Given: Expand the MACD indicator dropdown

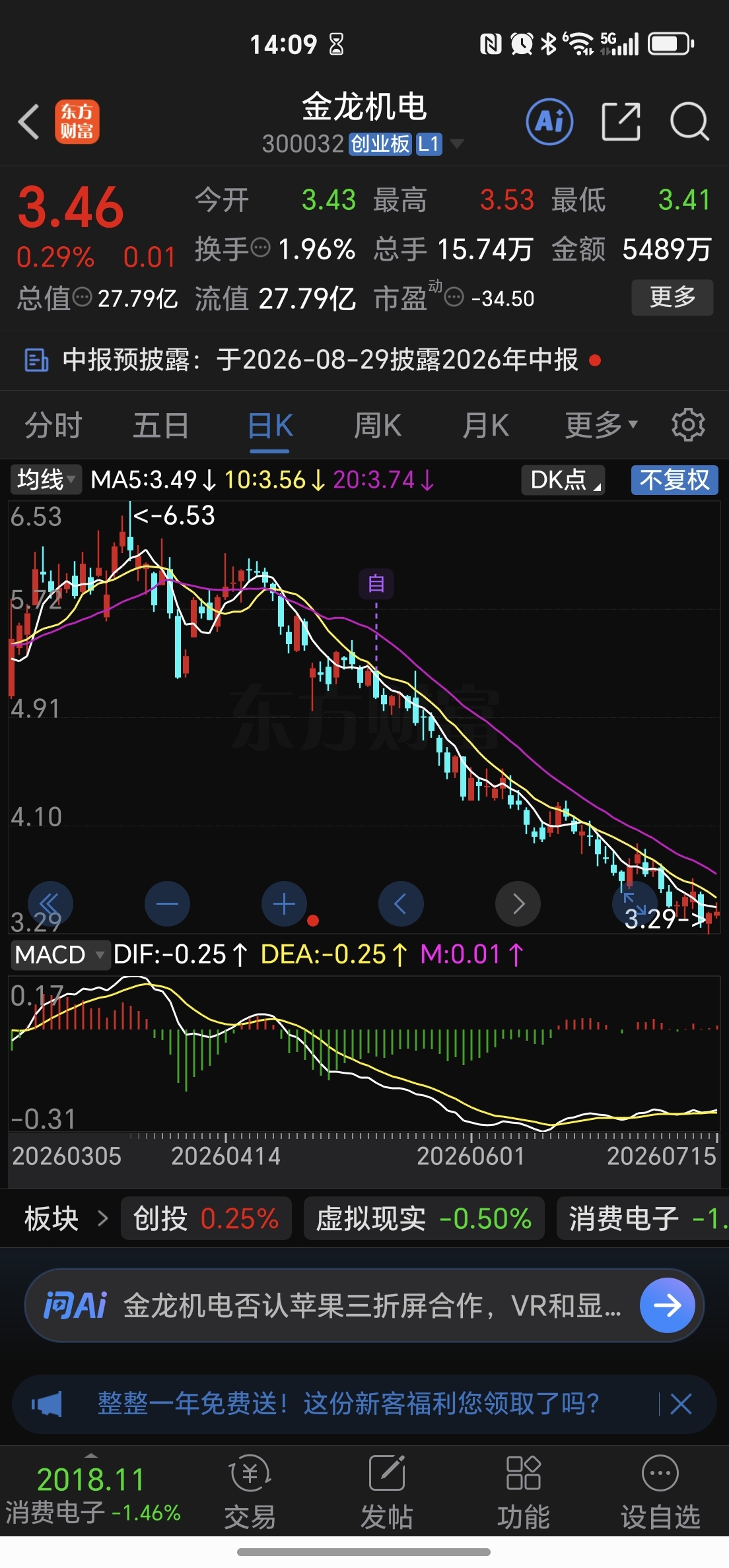Looking at the screenshot, I should 59,955.
